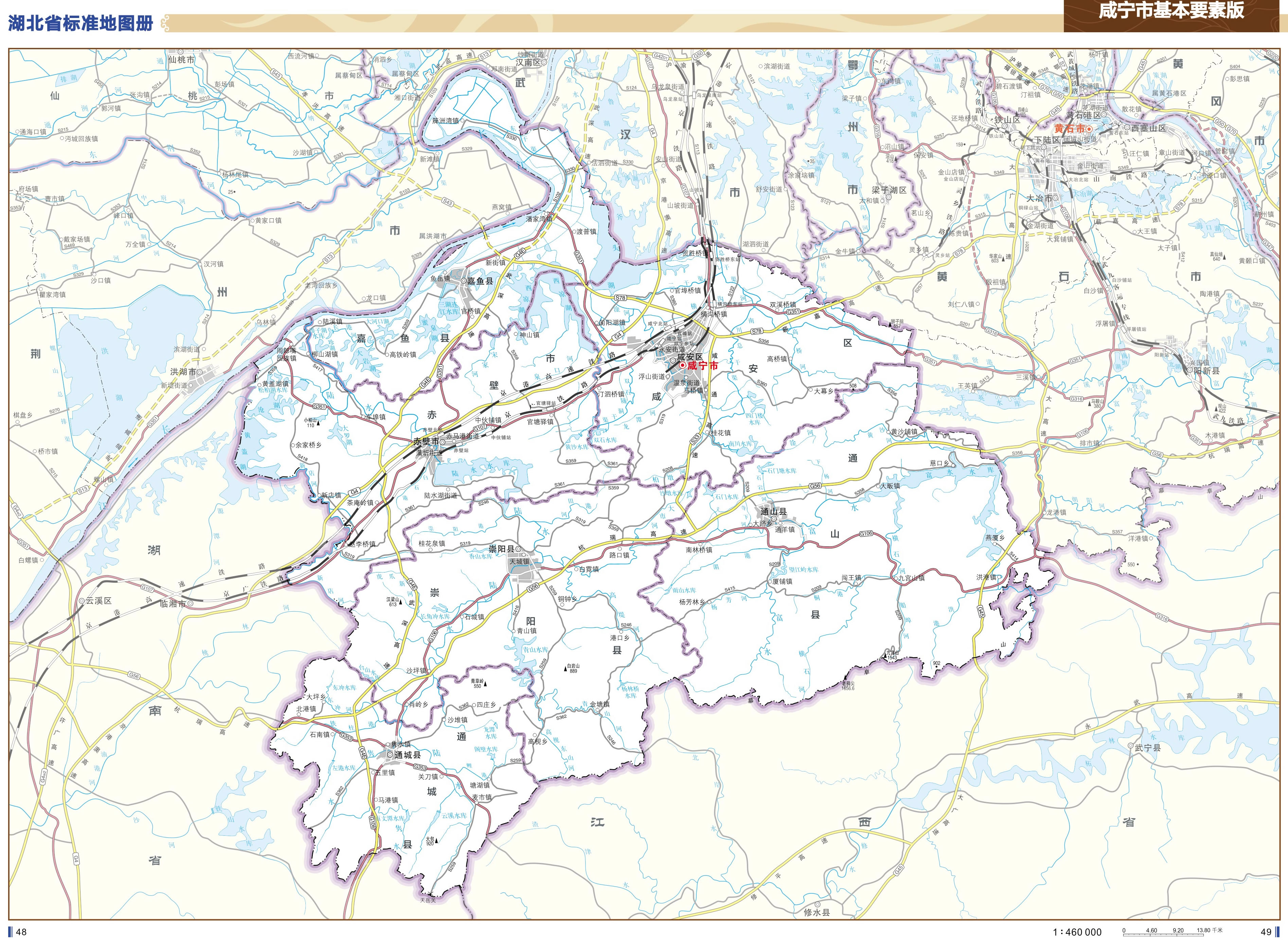
Task: Select the 崇阳县 county marker circle
Action: coord(519,549)
